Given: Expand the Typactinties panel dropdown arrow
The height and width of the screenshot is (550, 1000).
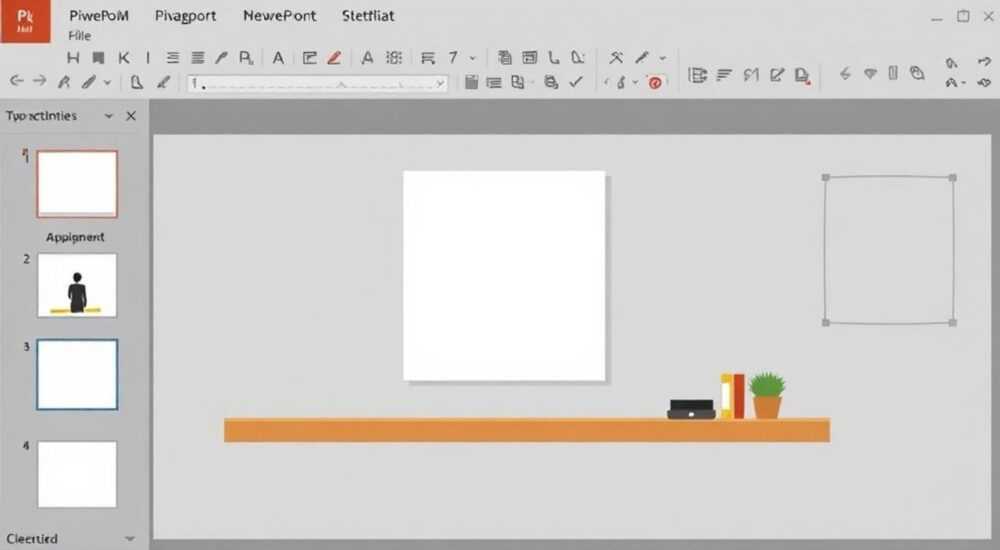Looking at the screenshot, I should click(108, 116).
